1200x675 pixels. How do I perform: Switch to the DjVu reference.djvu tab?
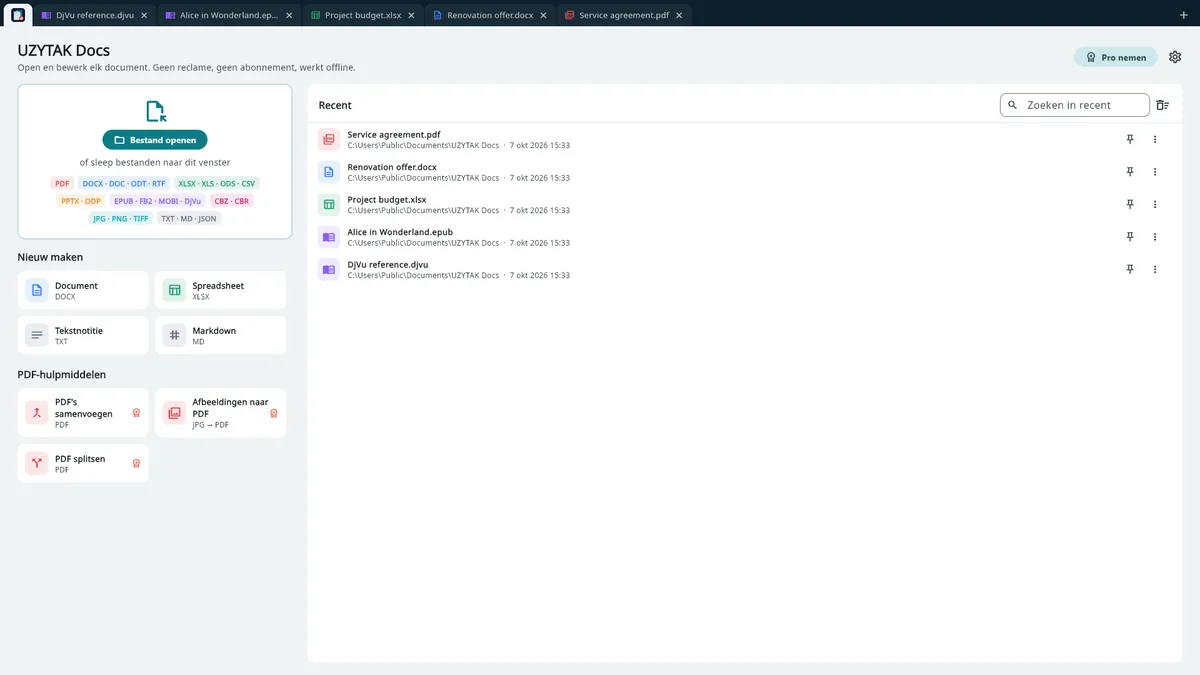click(94, 15)
